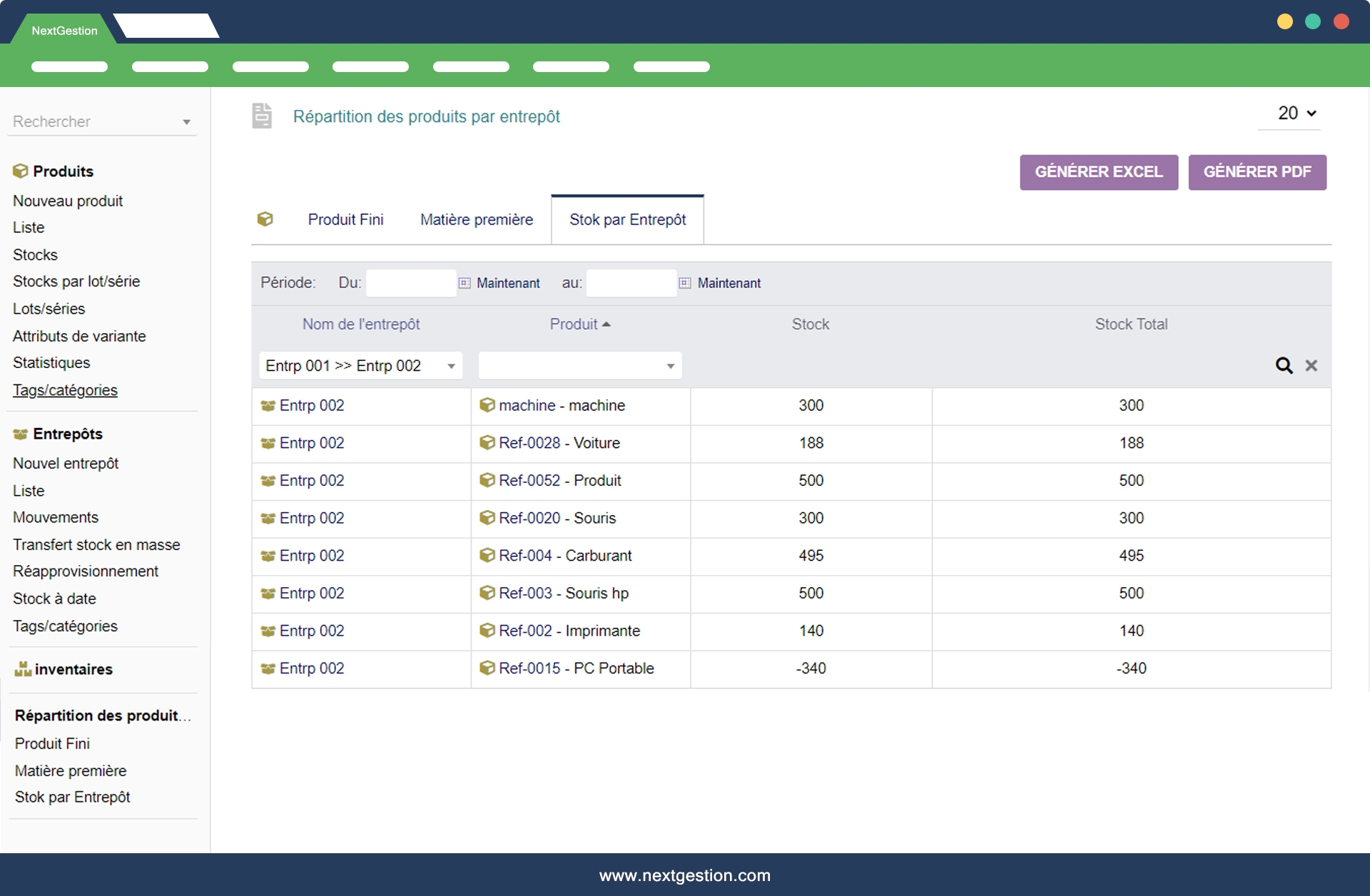Clear filters with the X icon
Viewport: 1370px width, 896px height.
pyautogui.click(x=1311, y=365)
